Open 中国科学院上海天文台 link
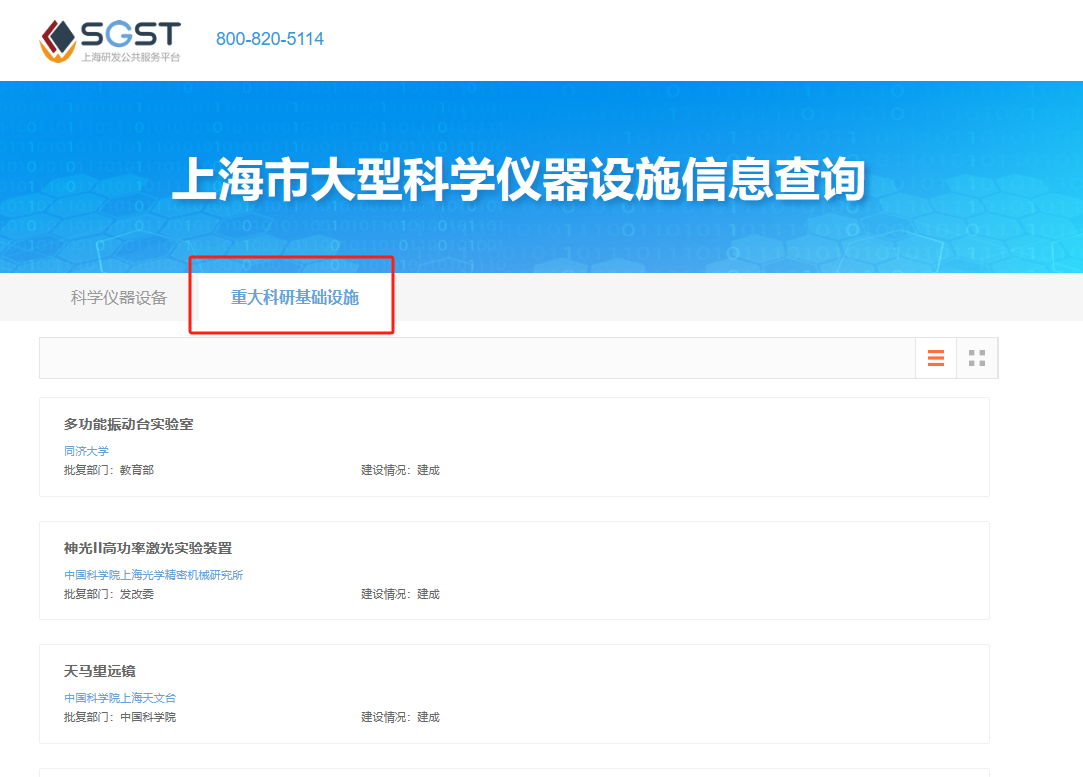Viewport: 1083px width, 777px height. point(120,698)
